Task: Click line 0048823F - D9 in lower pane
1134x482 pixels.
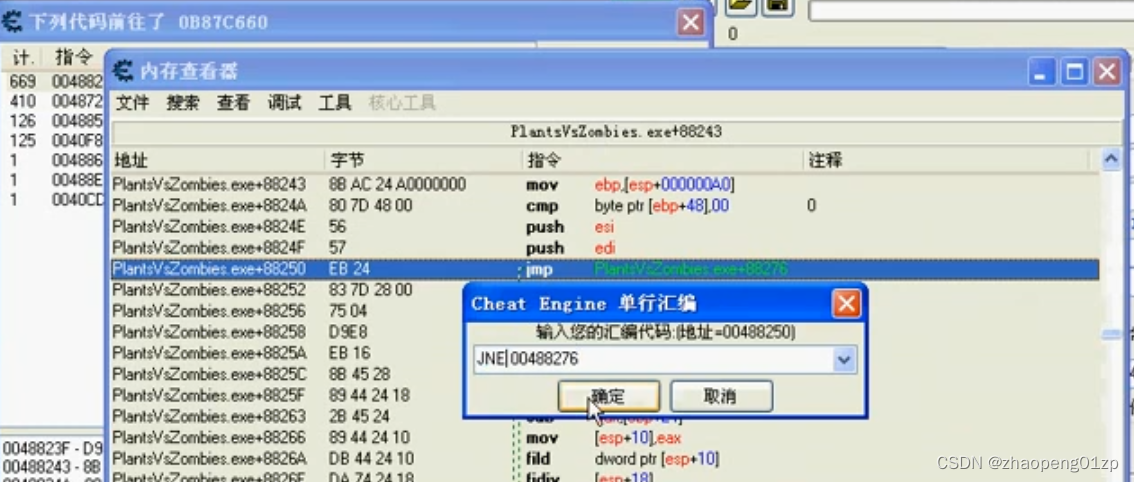Action: tap(53, 449)
